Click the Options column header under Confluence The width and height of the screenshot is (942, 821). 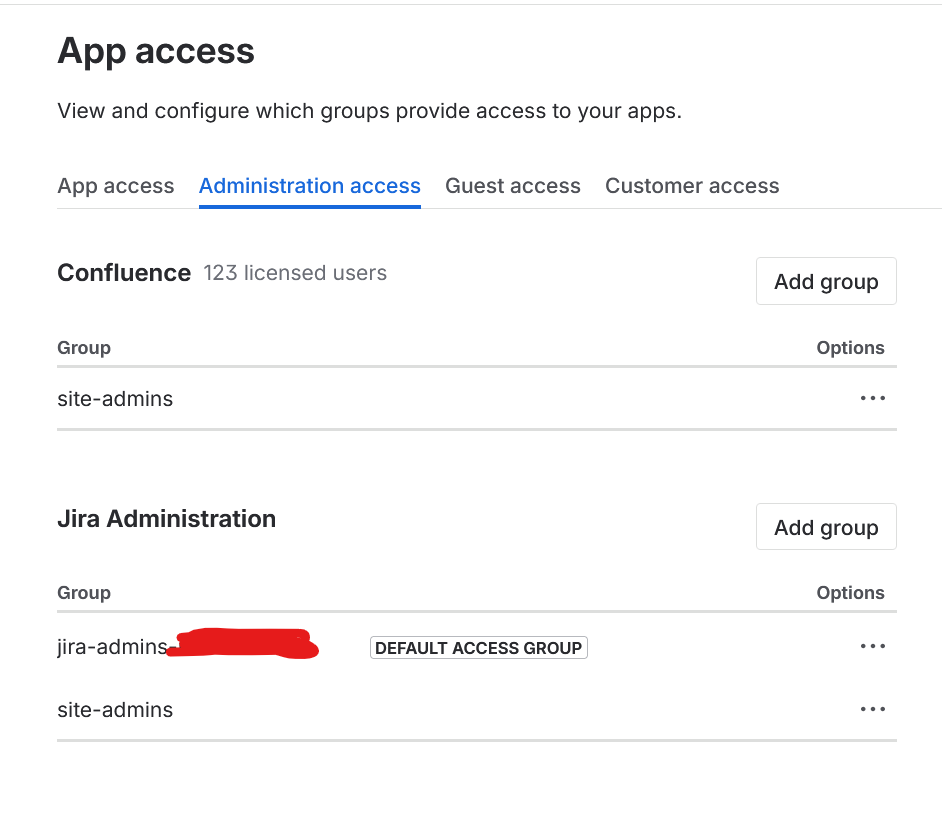(x=850, y=348)
